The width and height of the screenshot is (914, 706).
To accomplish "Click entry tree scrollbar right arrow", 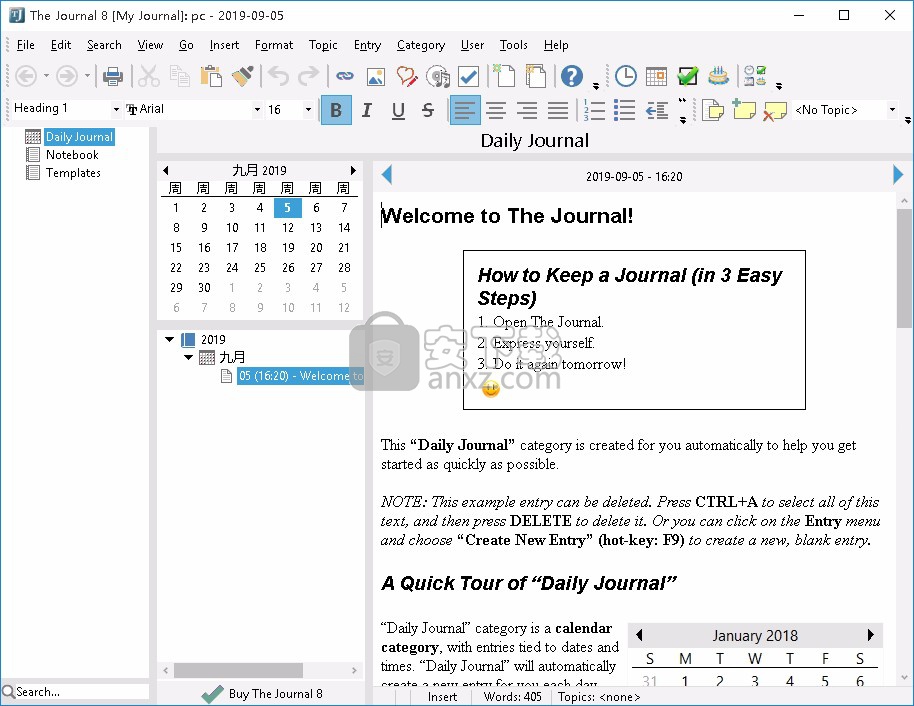I will 354,670.
